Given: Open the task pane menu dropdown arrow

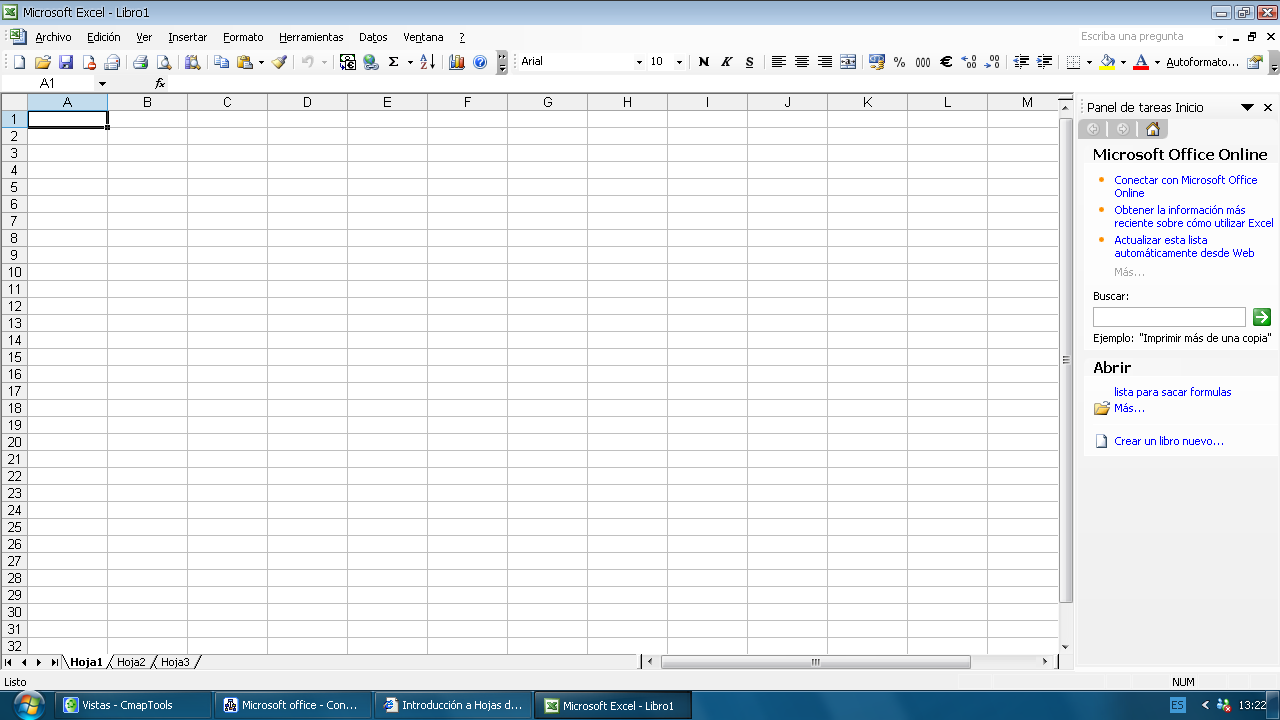Looking at the screenshot, I should pyautogui.click(x=1247, y=107).
